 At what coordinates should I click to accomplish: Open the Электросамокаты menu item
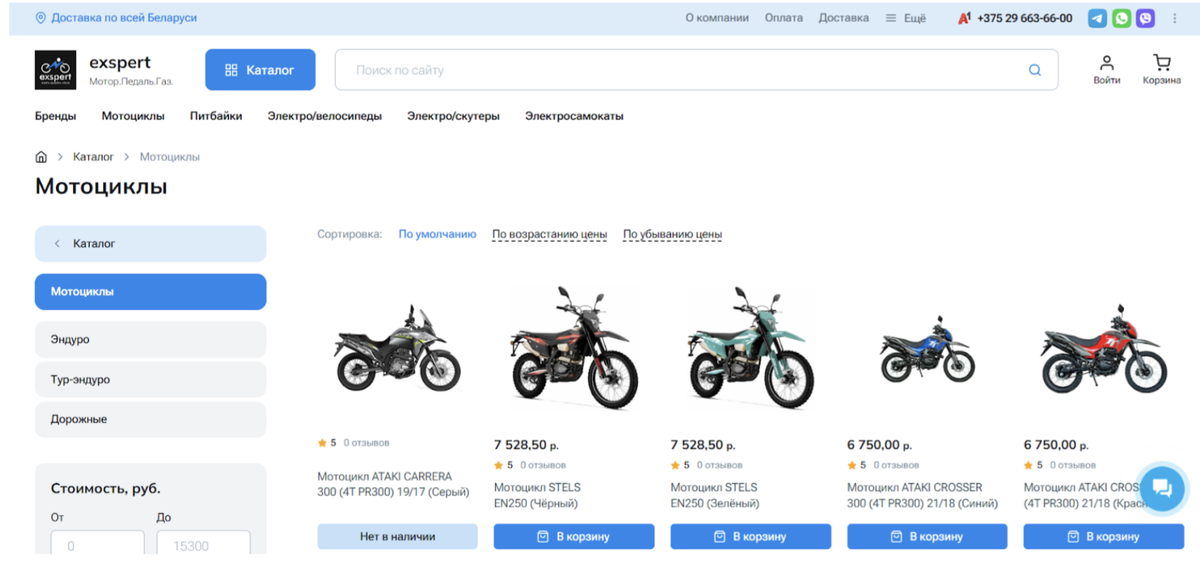pyautogui.click(x=574, y=116)
